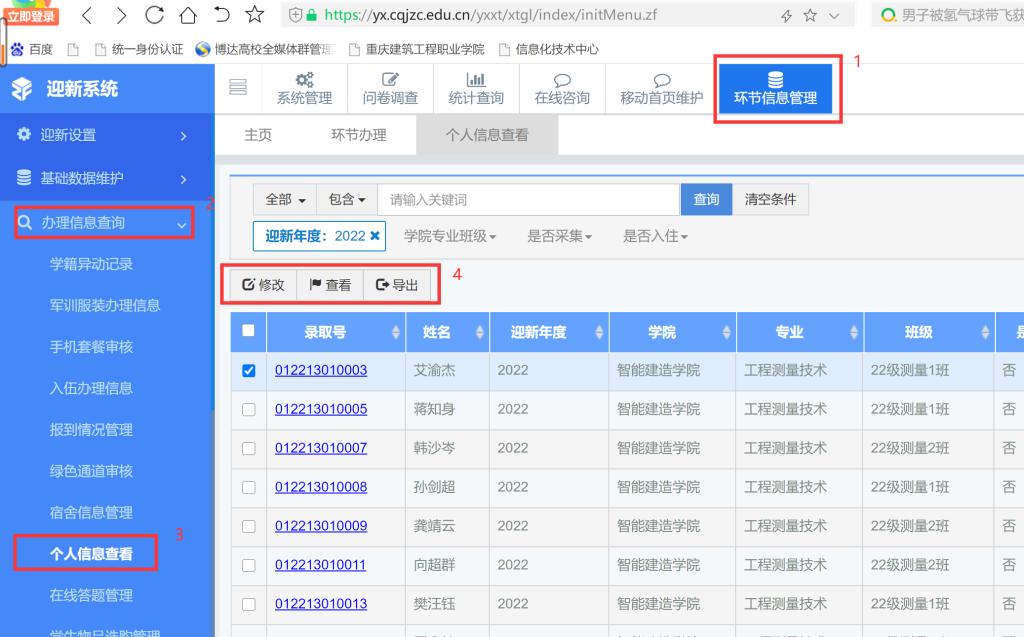Image resolution: width=1024 pixels, height=637 pixels.
Task: Select 宿舍信息管理 in the sidebar
Action: coord(91,512)
